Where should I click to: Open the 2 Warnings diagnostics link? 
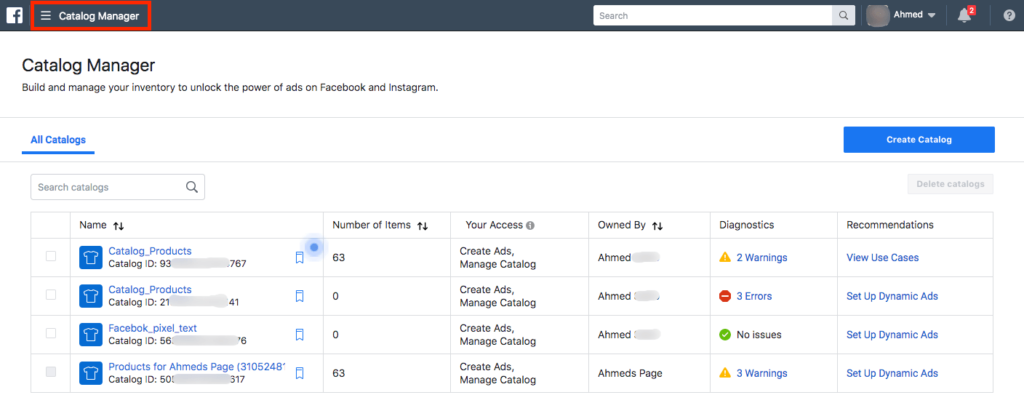coord(761,257)
